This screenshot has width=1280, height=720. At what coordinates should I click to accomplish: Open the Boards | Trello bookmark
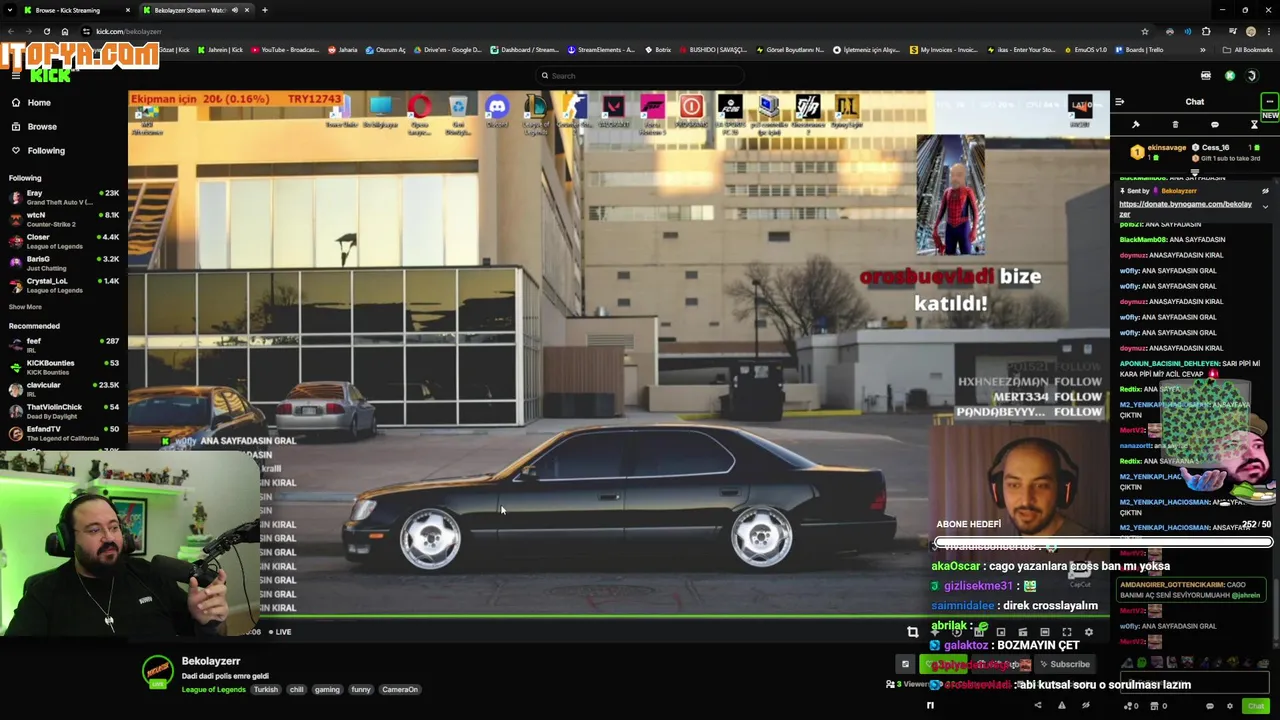tap(1139, 50)
